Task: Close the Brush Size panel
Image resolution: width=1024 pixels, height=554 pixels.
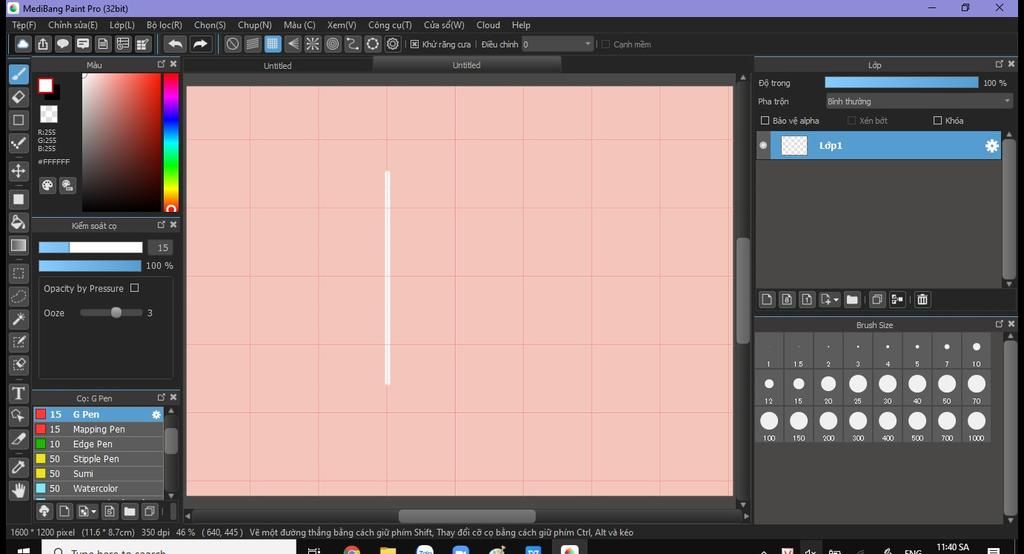Action: (x=1011, y=324)
